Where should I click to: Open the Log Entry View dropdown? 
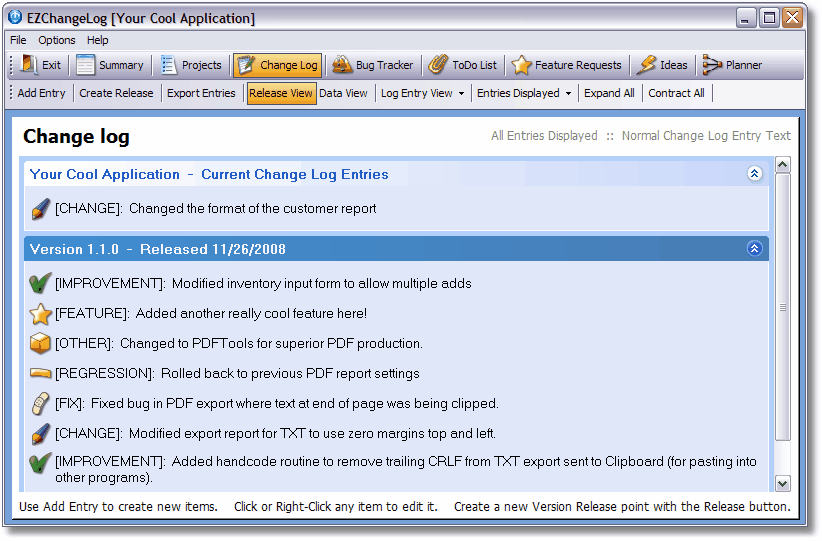pos(422,93)
